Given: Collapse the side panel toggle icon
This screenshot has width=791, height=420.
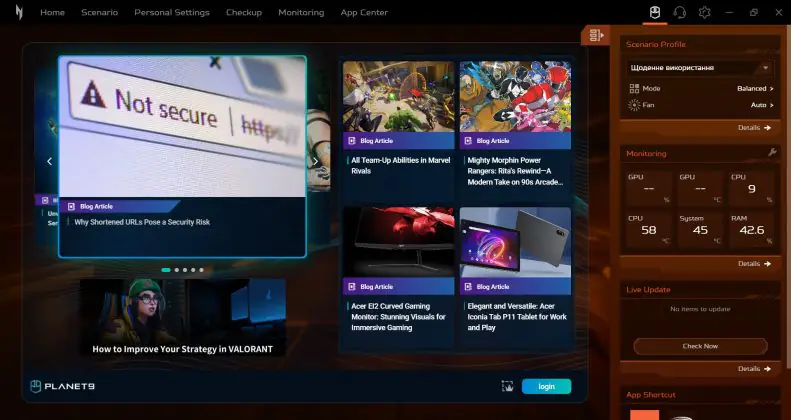Looking at the screenshot, I should click(596, 35).
